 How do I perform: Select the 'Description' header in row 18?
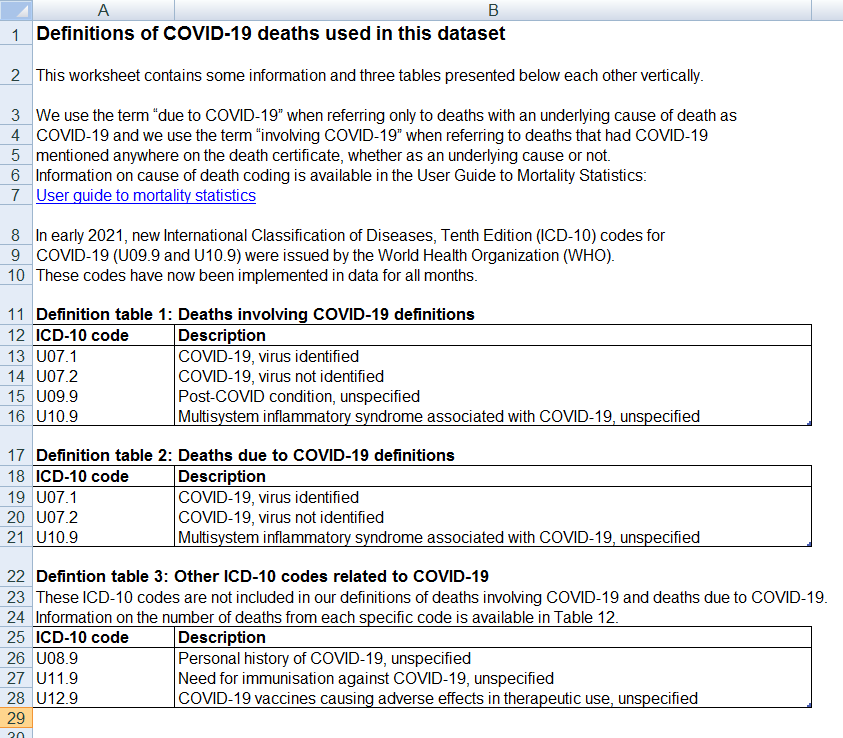click(x=493, y=476)
